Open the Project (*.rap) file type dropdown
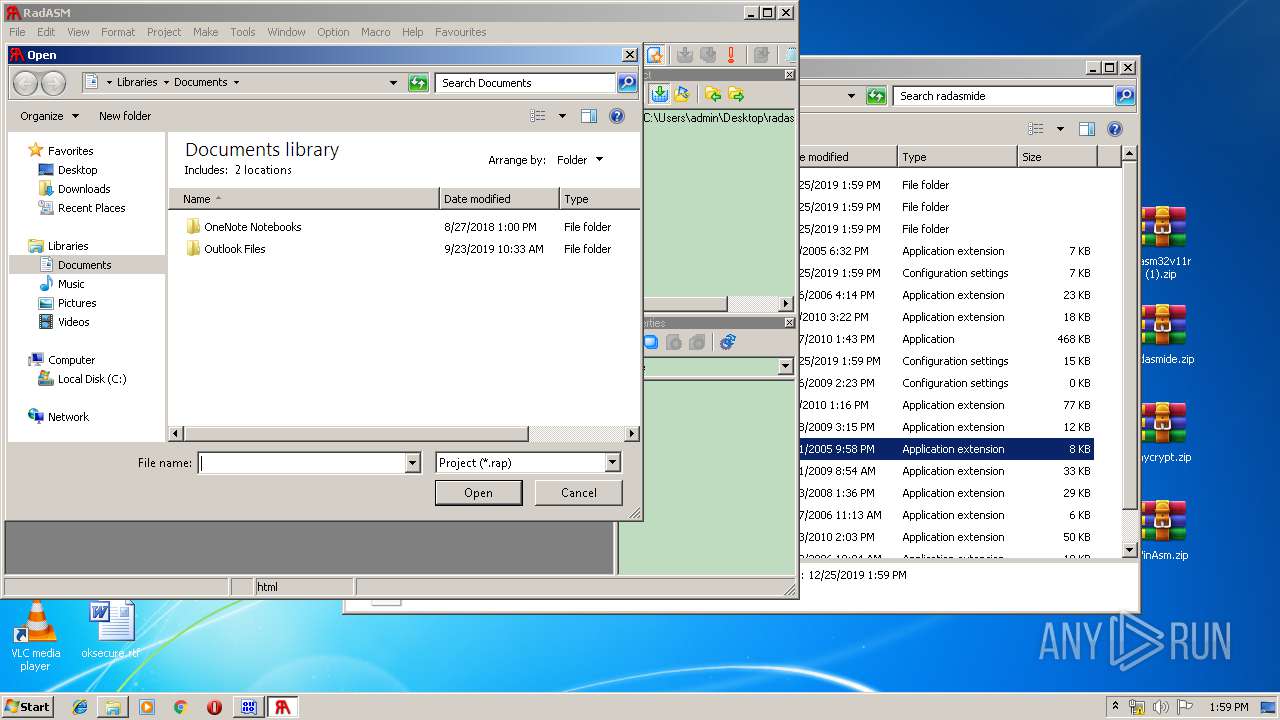 pos(612,463)
